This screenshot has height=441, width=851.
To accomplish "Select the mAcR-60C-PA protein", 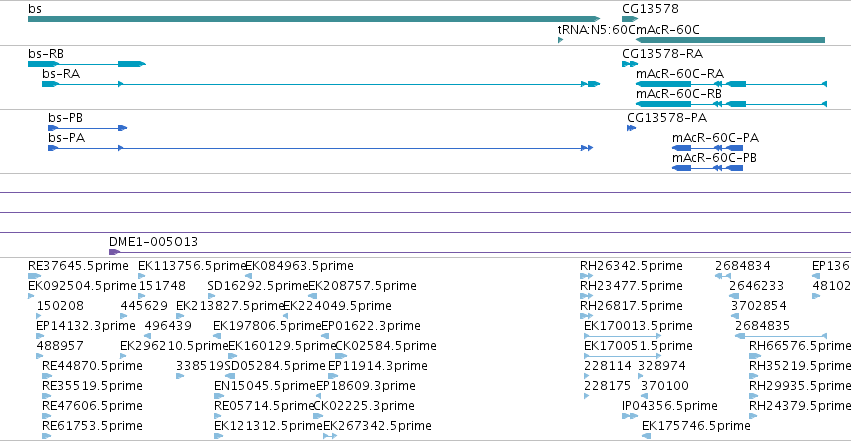I will click(707, 148).
